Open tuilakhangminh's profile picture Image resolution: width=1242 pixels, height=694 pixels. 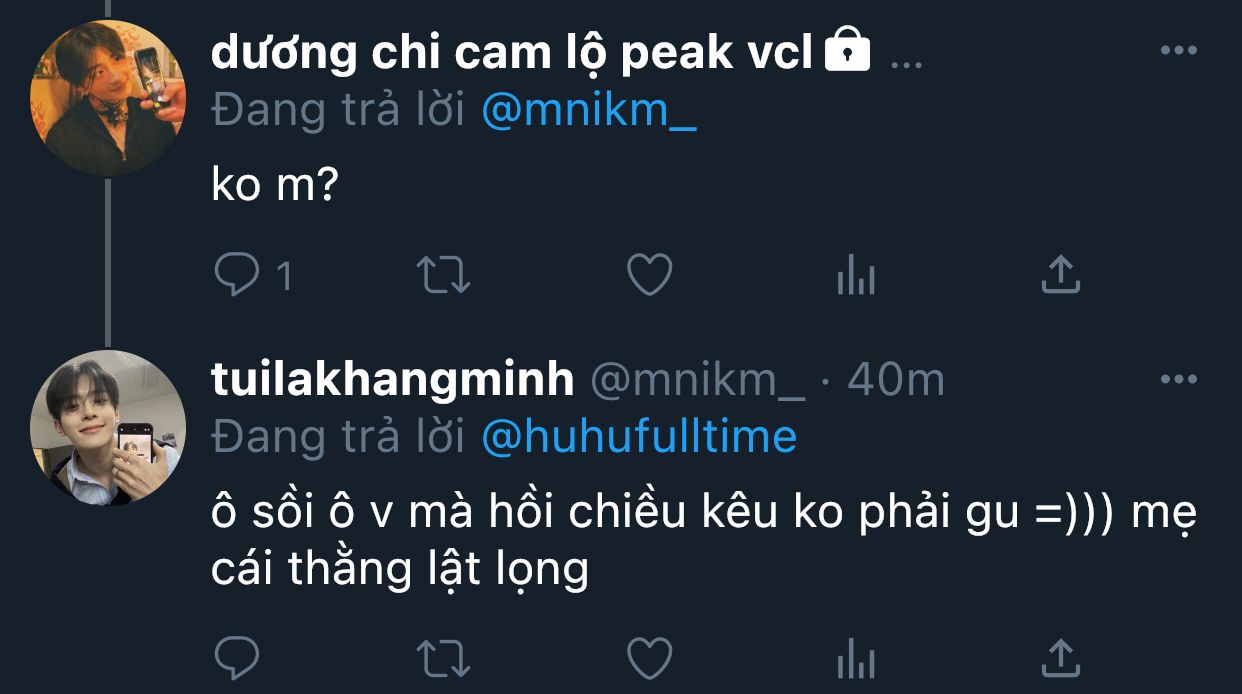pos(108,427)
